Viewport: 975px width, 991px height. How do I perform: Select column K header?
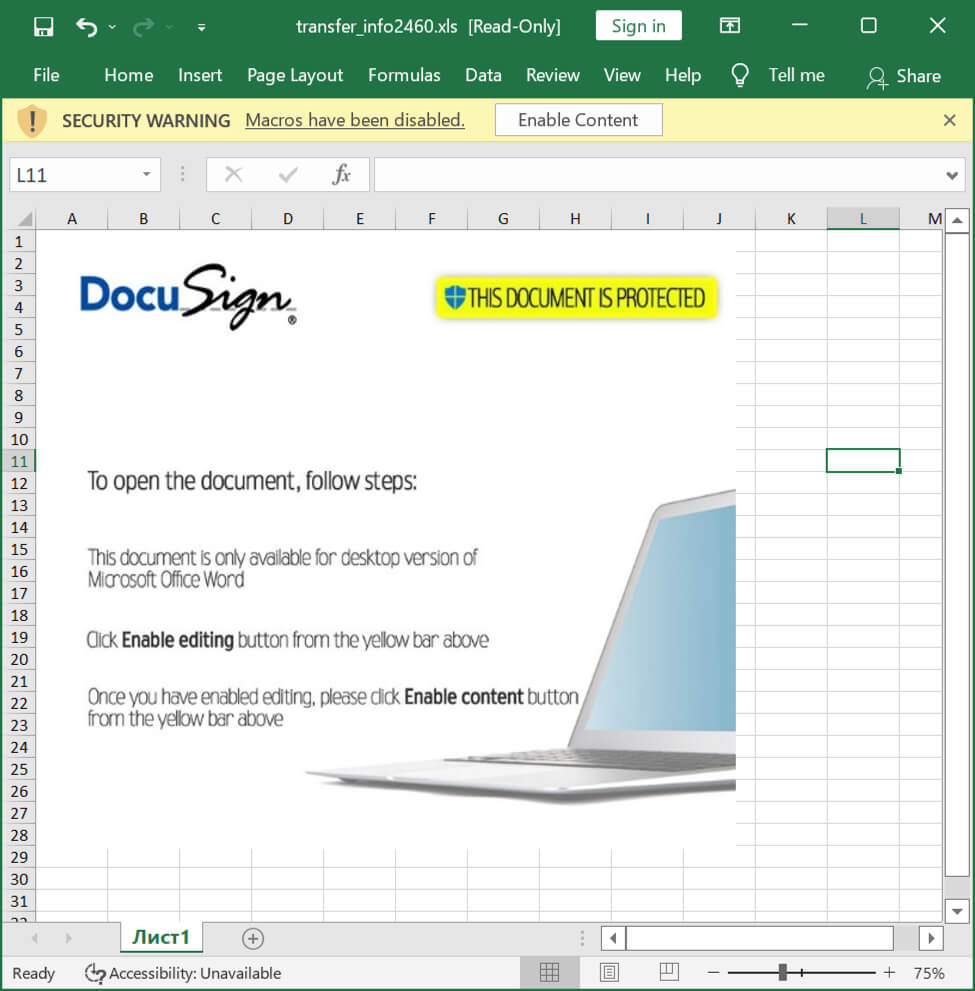click(x=791, y=219)
